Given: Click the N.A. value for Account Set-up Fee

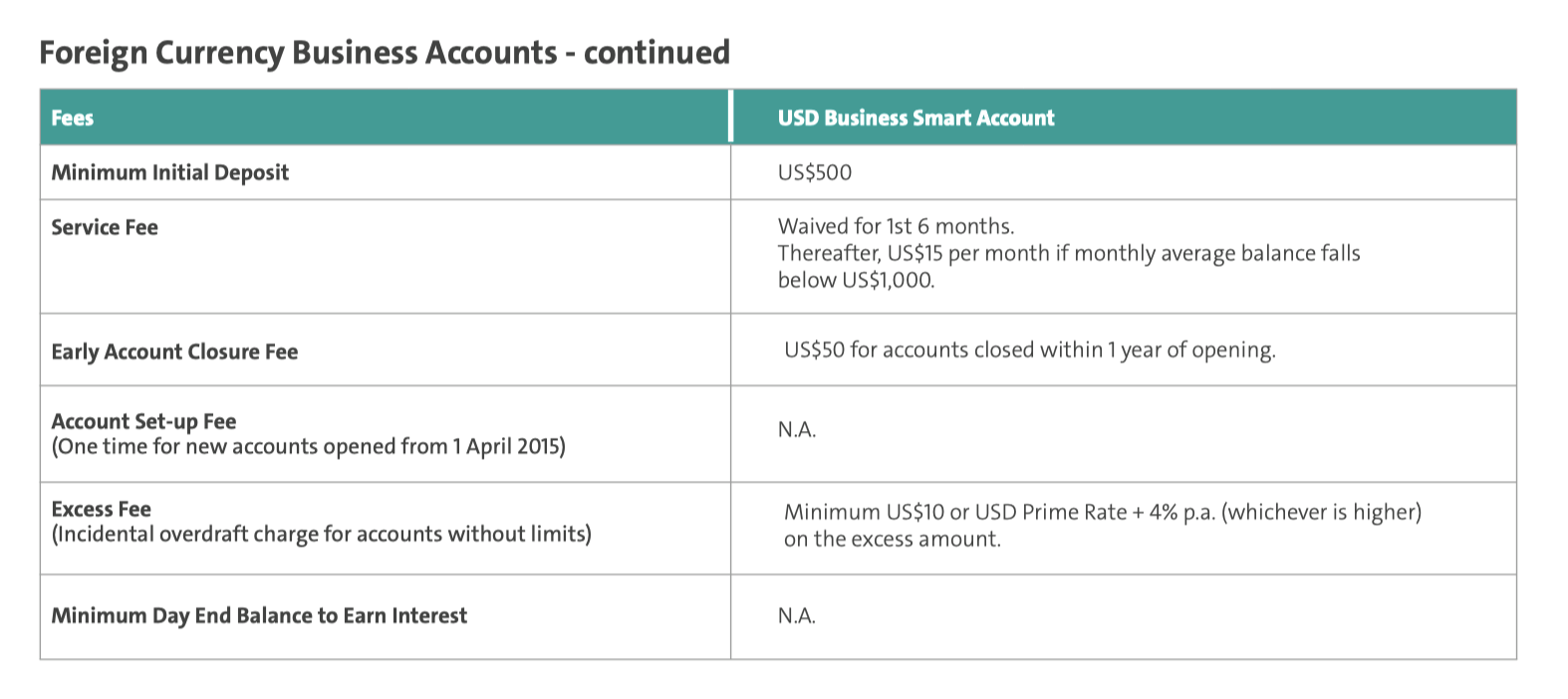Looking at the screenshot, I should (797, 429).
